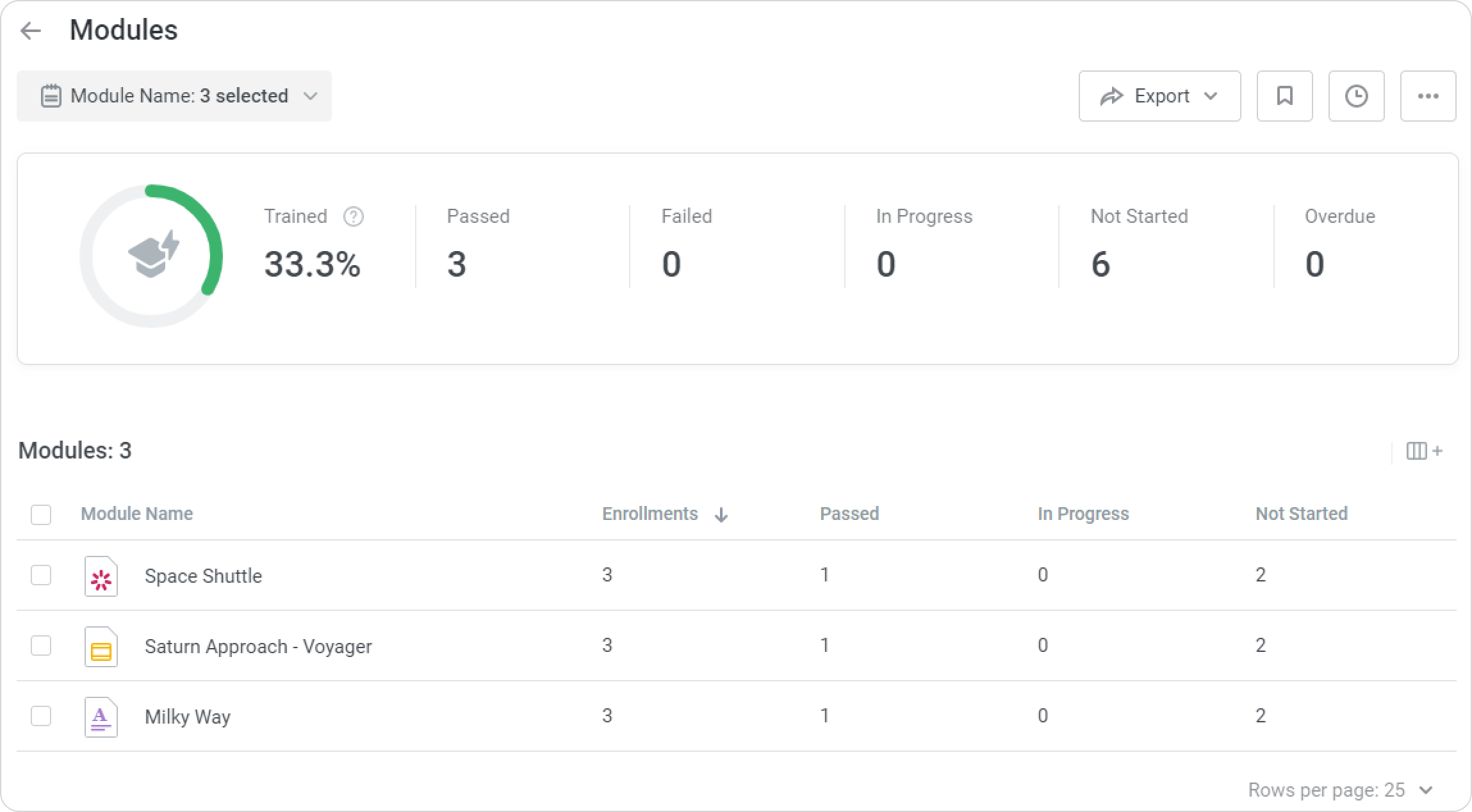Image resolution: width=1472 pixels, height=812 pixels.
Task: Check the Space Shuttle row checkbox
Action: [x=41, y=575]
